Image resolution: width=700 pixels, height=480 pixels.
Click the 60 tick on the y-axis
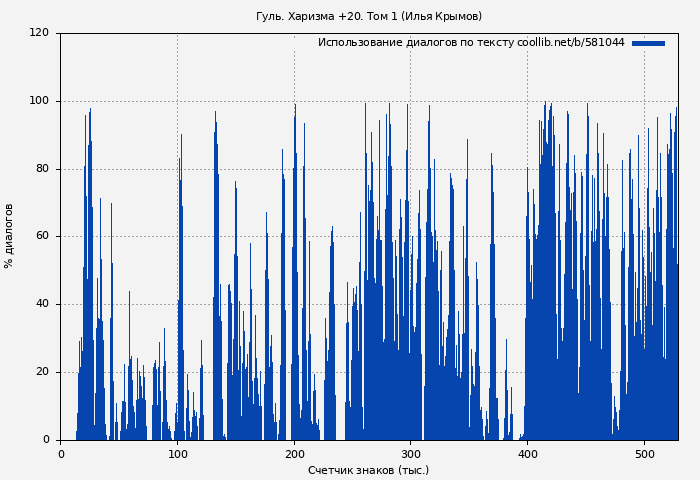click(42, 237)
